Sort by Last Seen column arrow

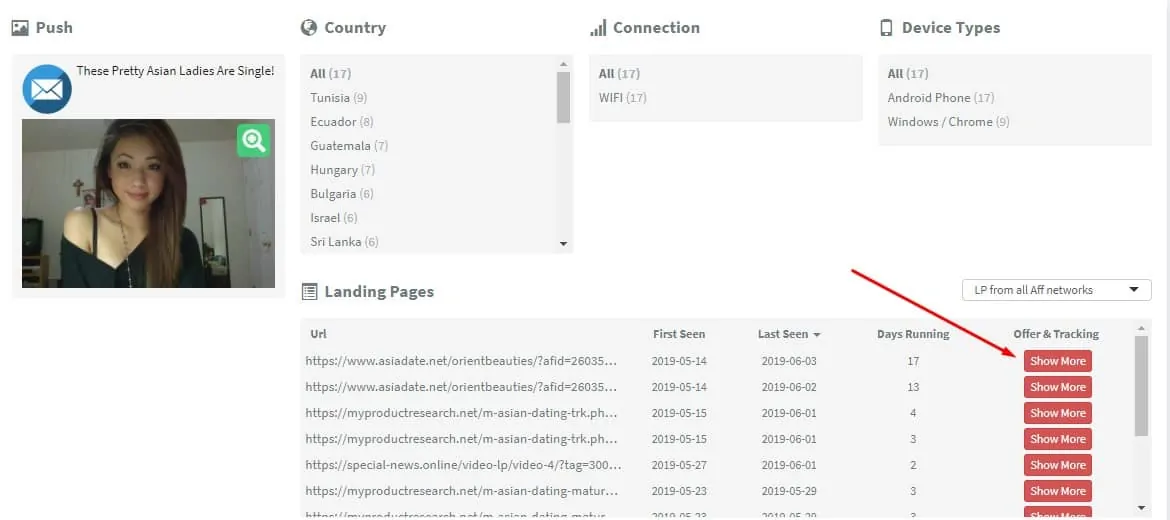(817, 335)
